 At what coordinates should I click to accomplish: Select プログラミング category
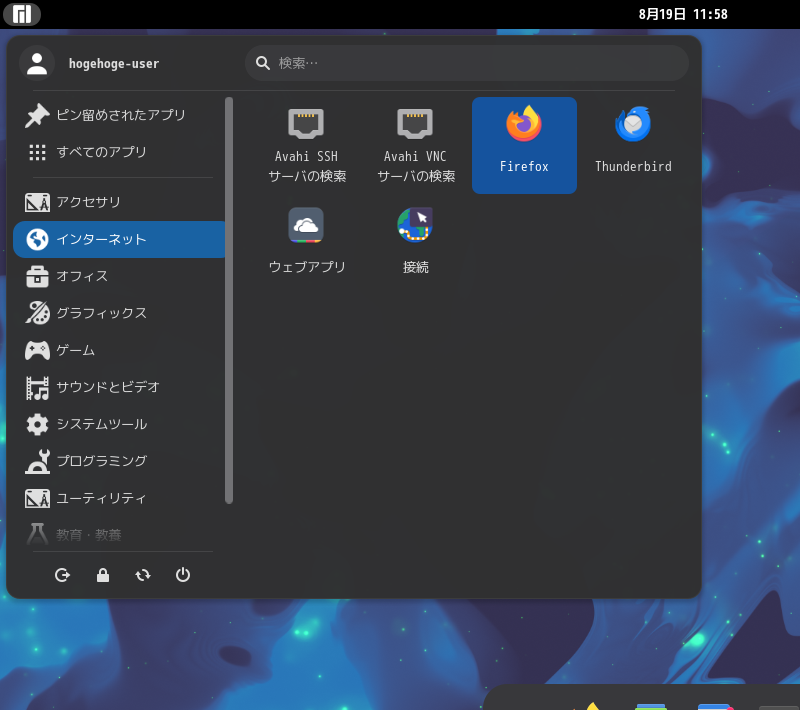119,461
